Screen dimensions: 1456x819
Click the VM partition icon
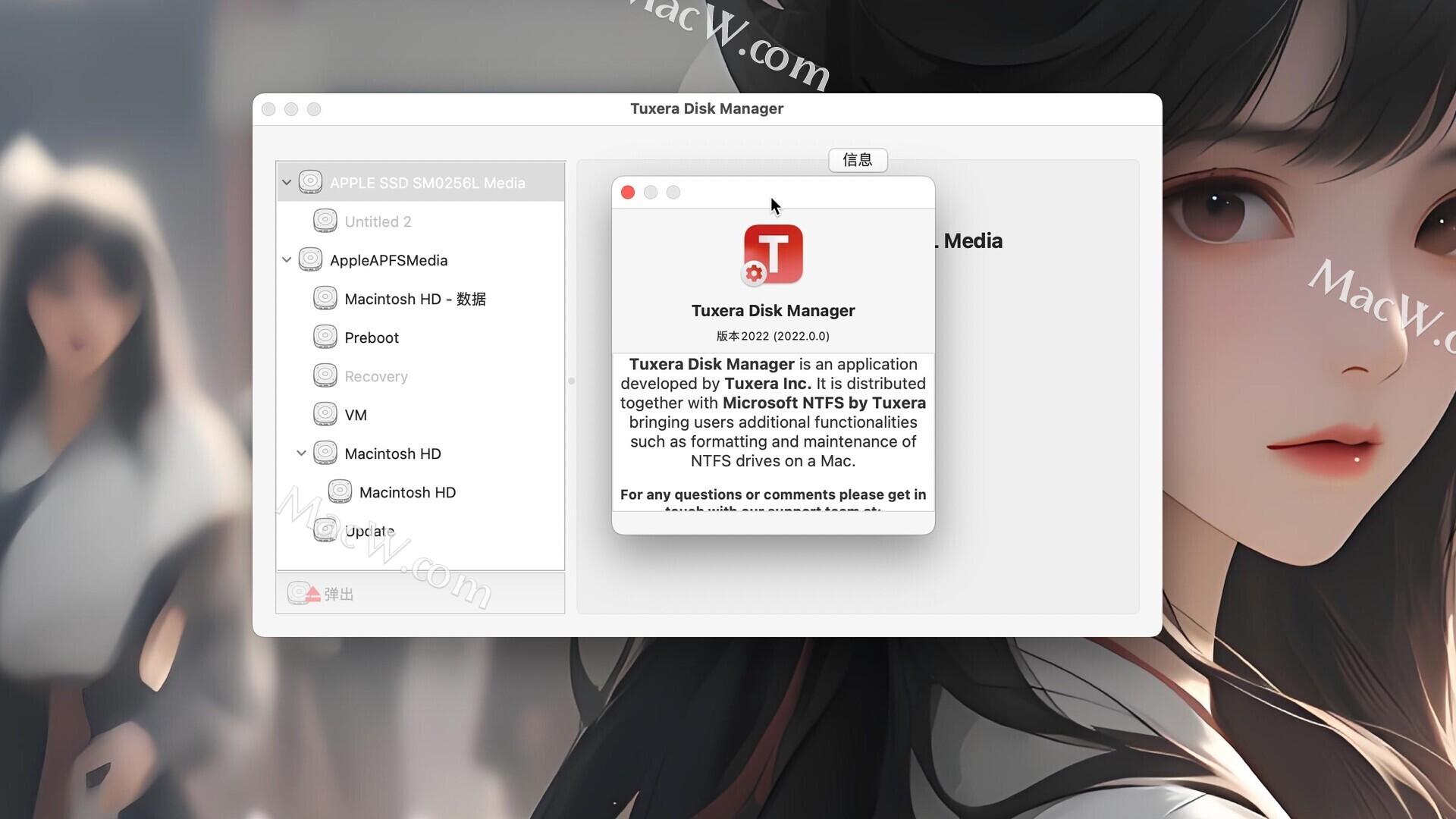(x=326, y=414)
